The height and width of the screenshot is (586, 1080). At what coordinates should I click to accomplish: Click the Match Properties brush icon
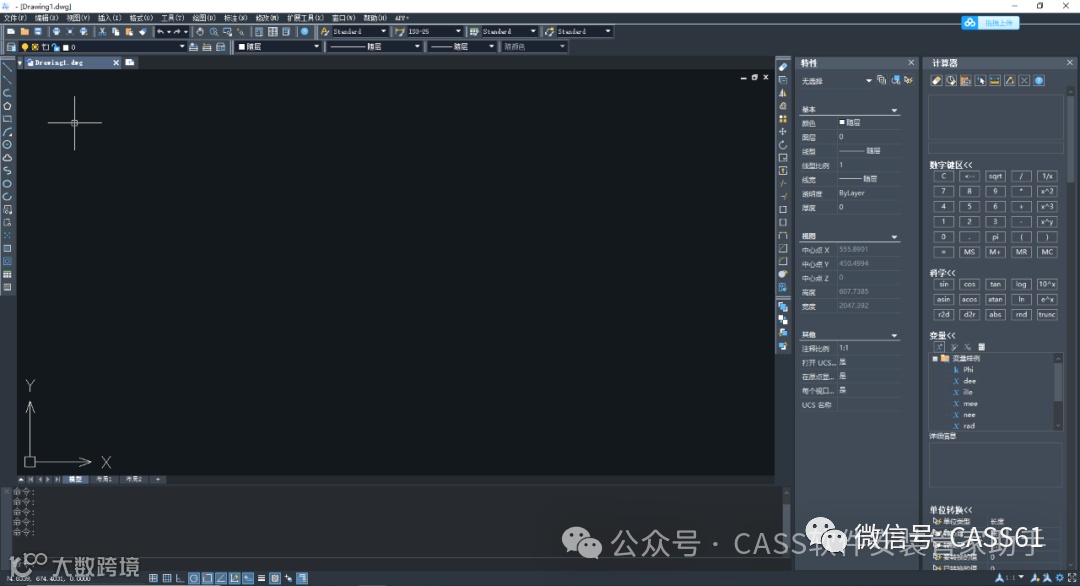143,32
